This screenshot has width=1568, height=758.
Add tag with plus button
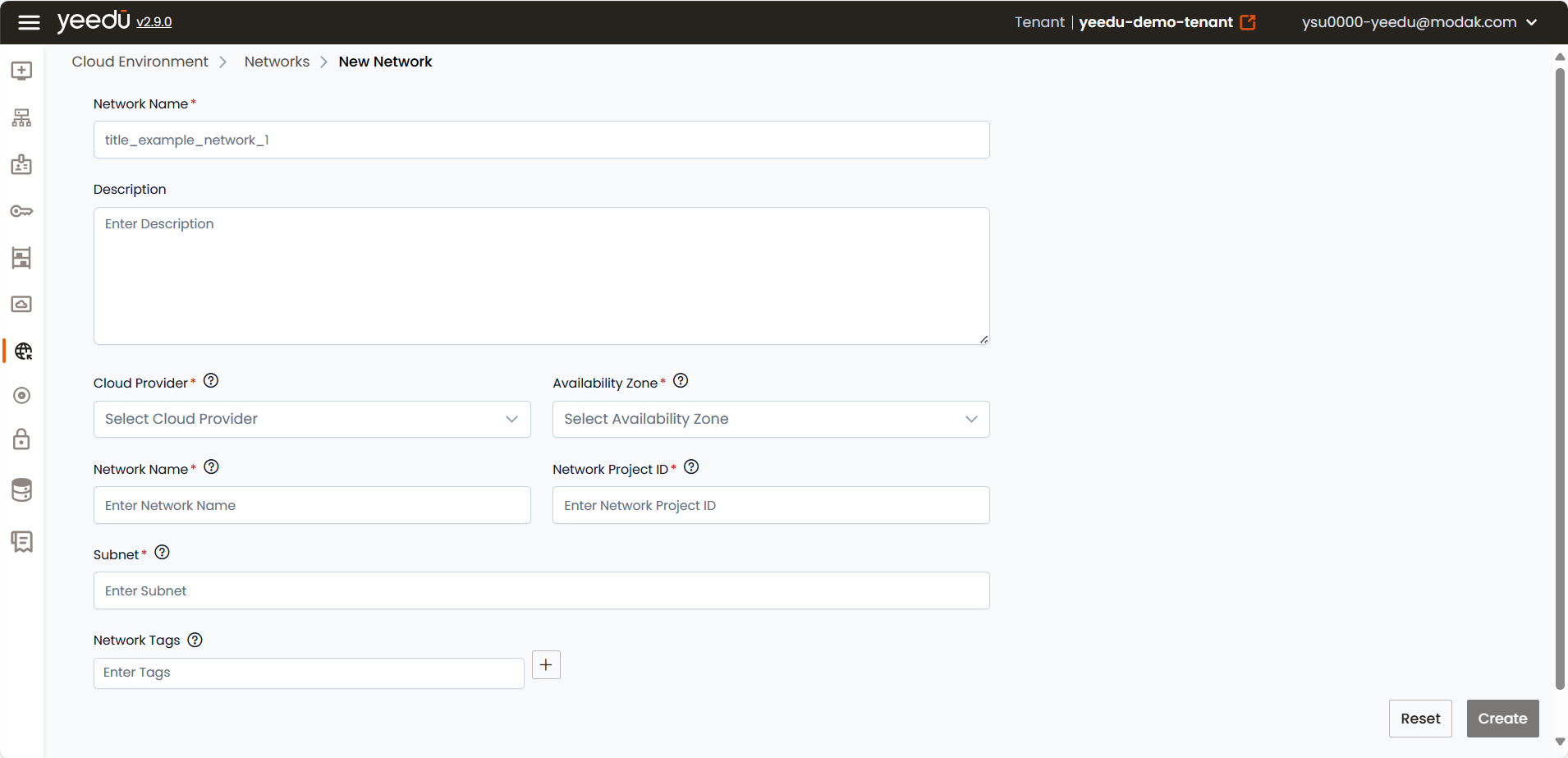click(x=546, y=664)
